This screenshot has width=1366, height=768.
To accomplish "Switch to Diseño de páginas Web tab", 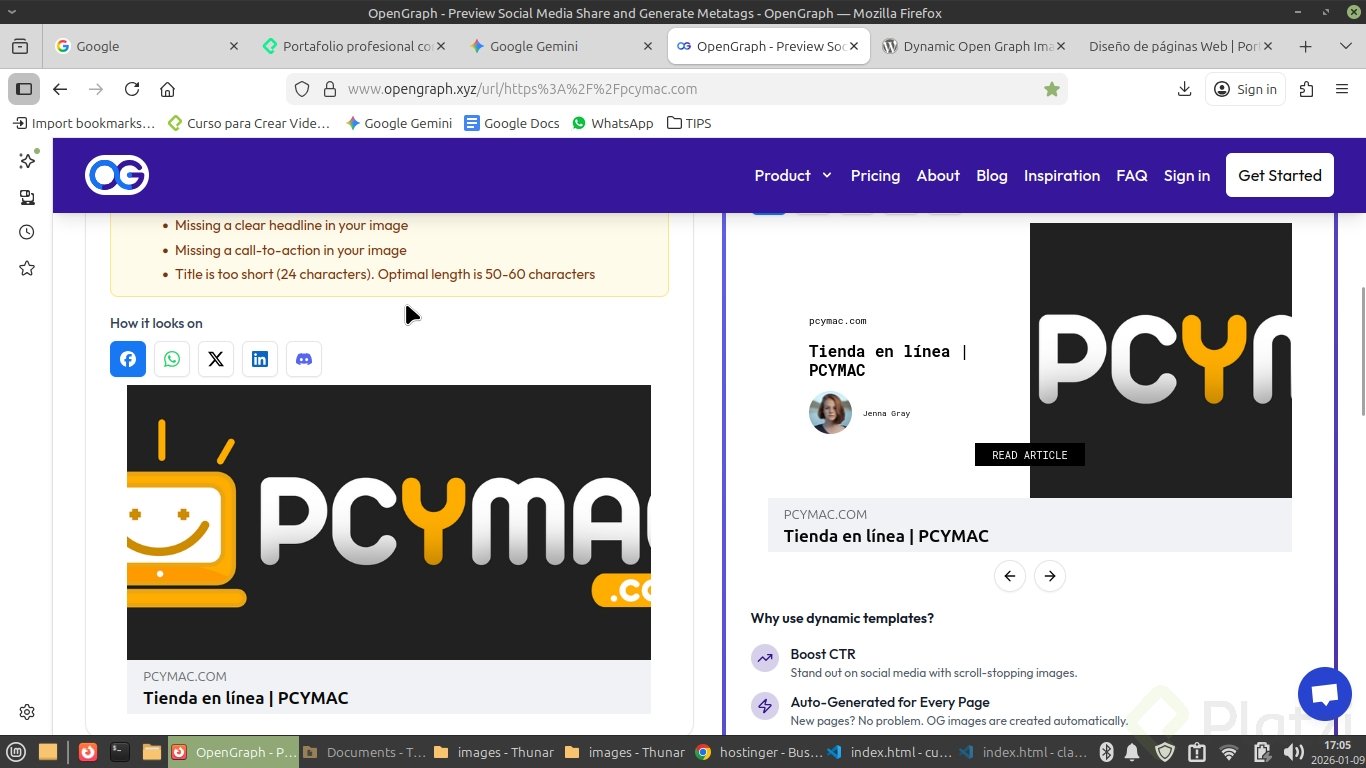I will coord(1180,46).
